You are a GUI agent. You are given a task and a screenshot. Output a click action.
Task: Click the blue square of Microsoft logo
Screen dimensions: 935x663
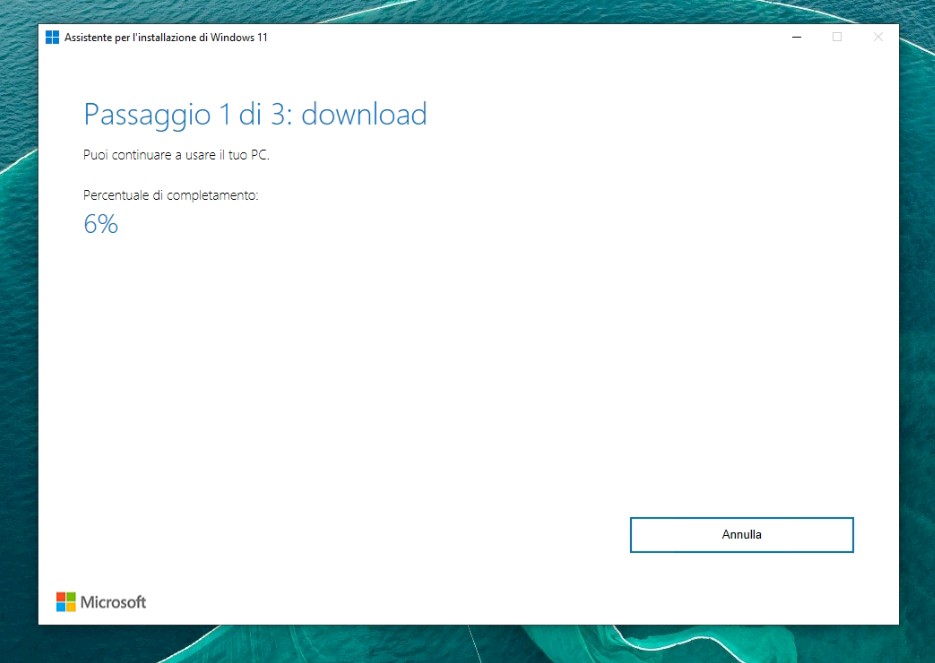point(61,607)
